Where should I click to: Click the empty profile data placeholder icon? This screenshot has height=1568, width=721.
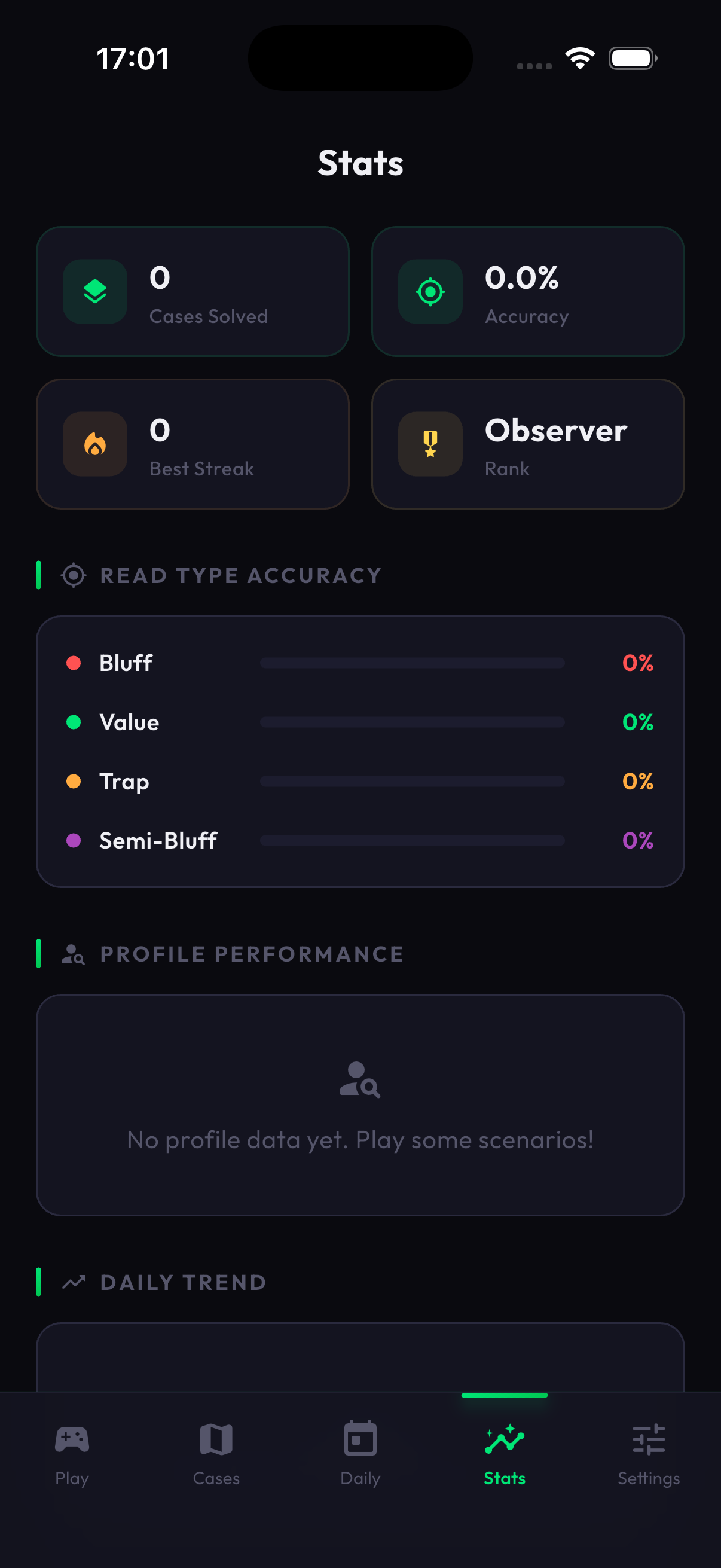point(360,1081)
